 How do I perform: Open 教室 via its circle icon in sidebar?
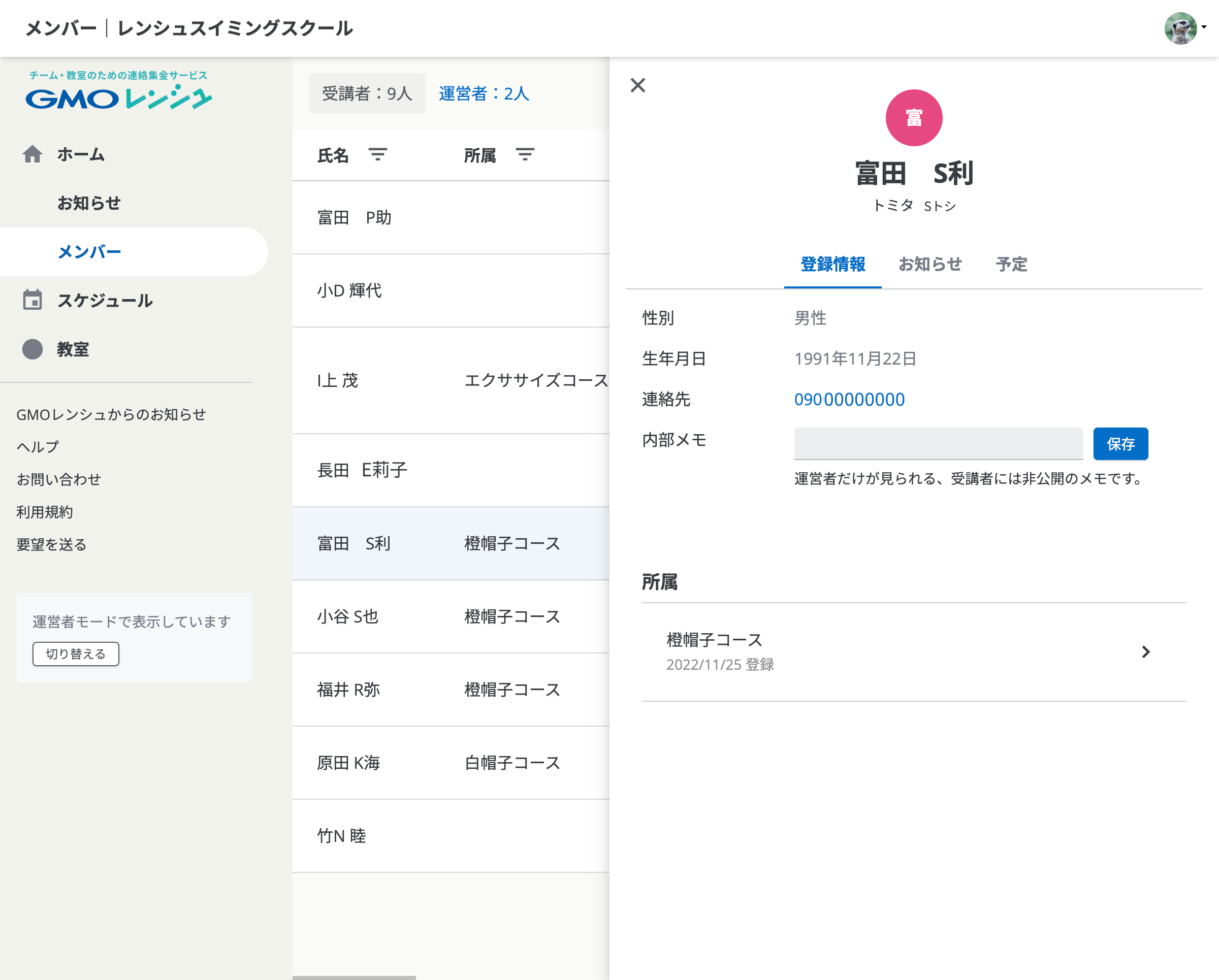tap(32, 350)
